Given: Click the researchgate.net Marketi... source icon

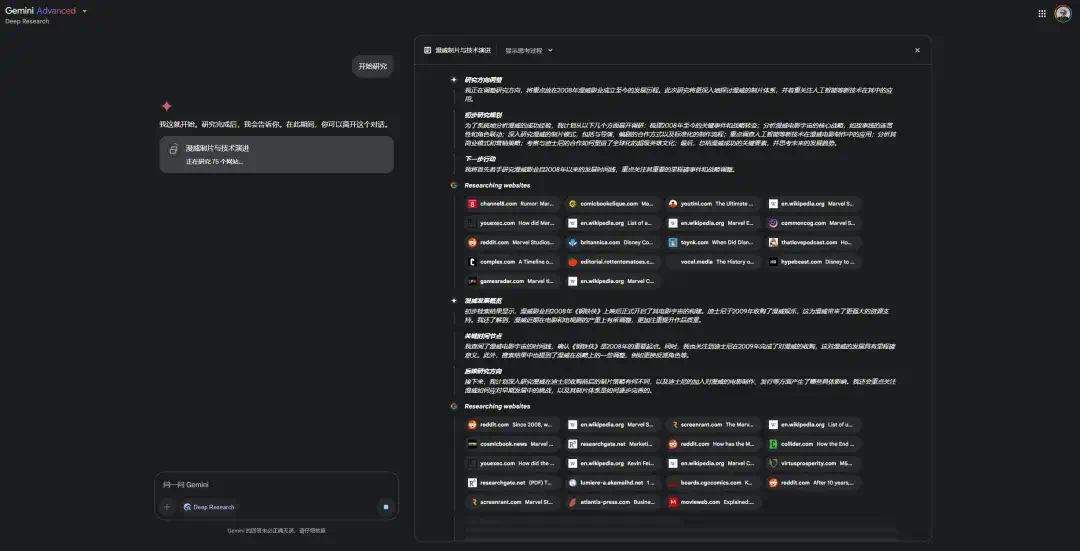Looking at the screenshot, I should pyautogui.click(x=572, y=444).
